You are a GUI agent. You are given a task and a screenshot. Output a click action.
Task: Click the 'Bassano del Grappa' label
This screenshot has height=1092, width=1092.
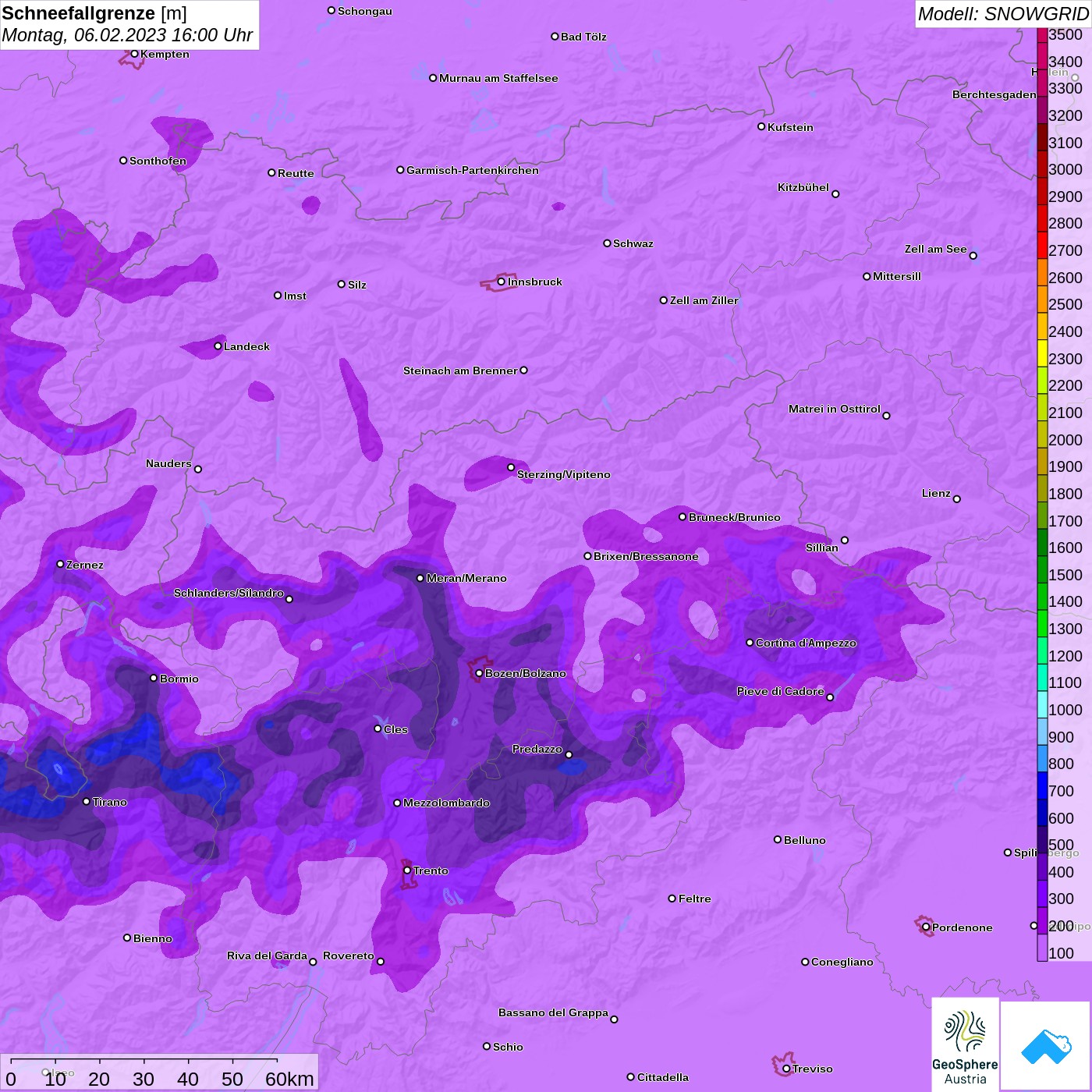coord(554,1012)
